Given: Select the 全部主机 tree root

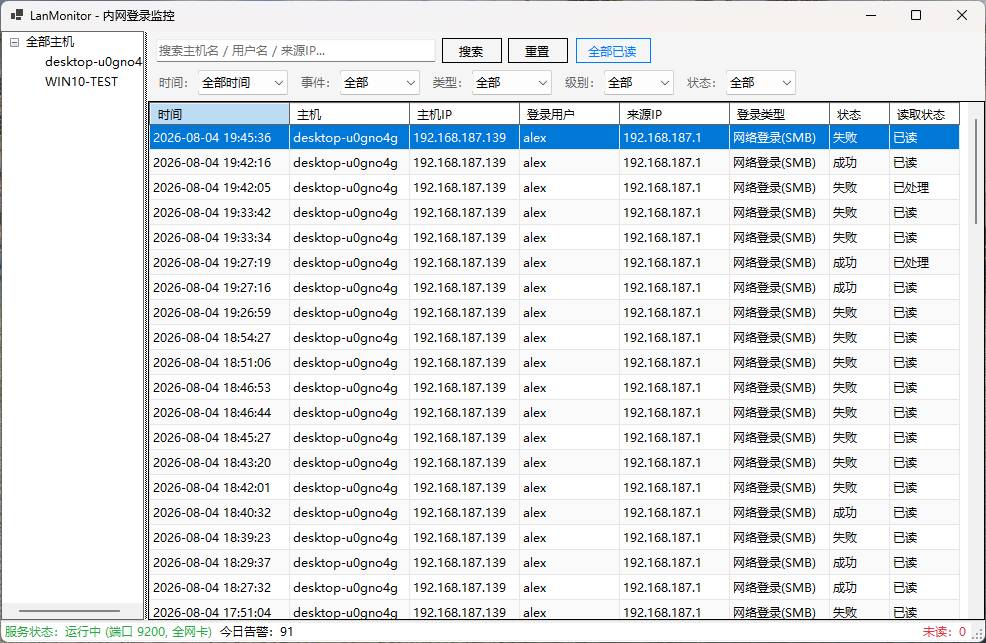Looking at the screenshot, I should coord(50,42).
